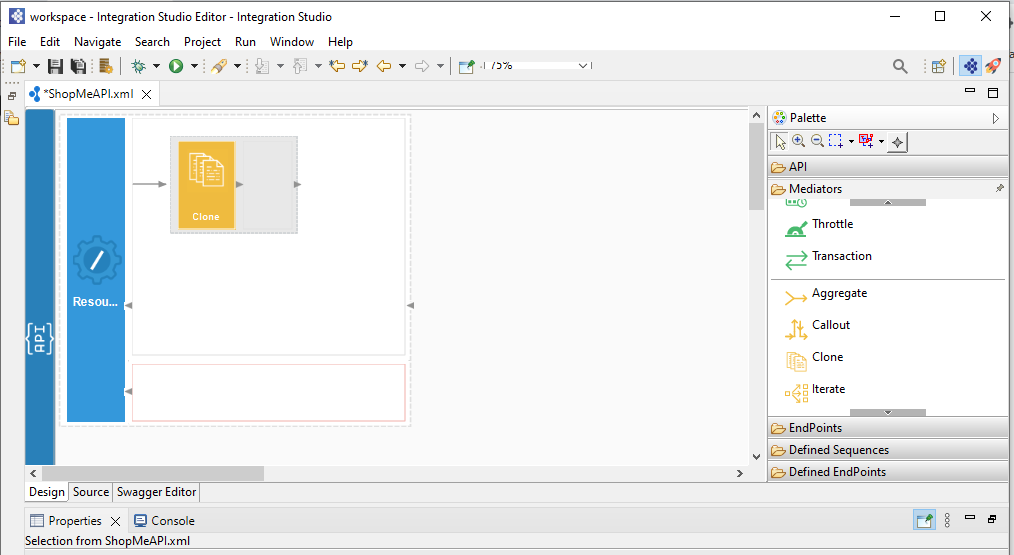
Task: Switch to the Source tab
Action: coord(91,492)
